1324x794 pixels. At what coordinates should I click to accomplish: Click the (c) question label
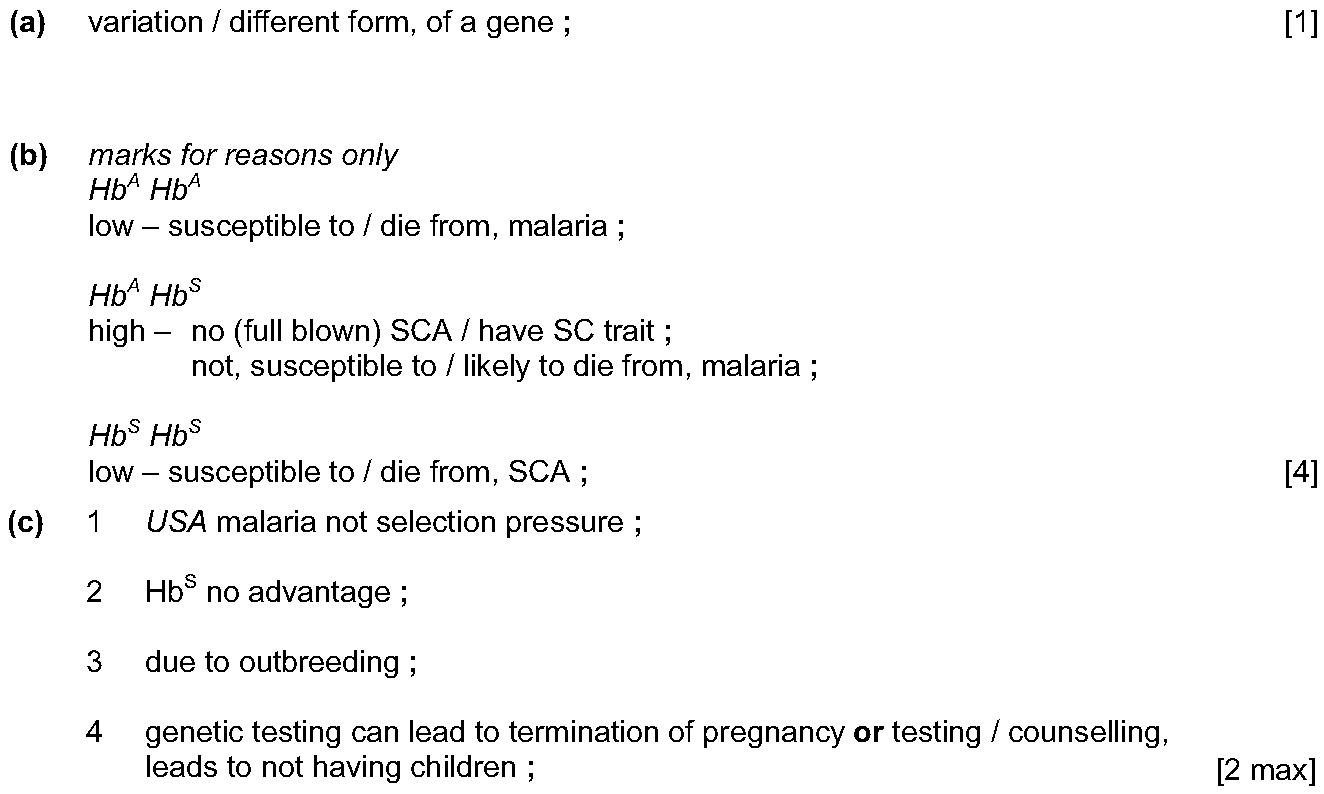coord(27,523)
